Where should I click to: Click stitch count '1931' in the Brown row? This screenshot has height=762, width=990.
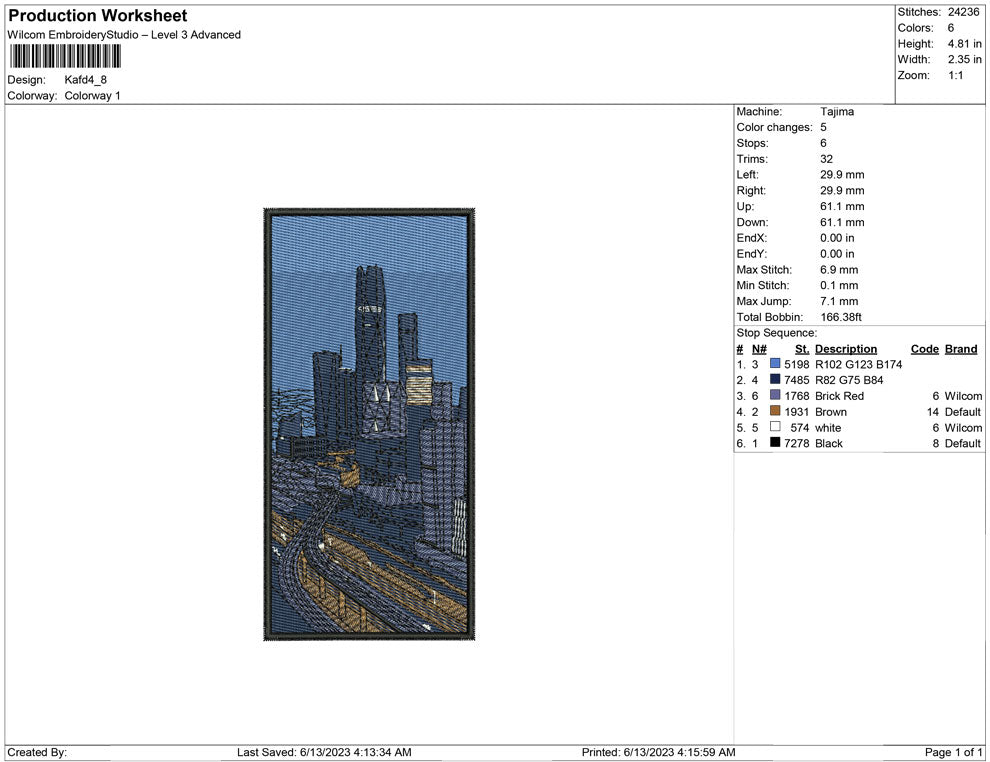coord(797,412)
